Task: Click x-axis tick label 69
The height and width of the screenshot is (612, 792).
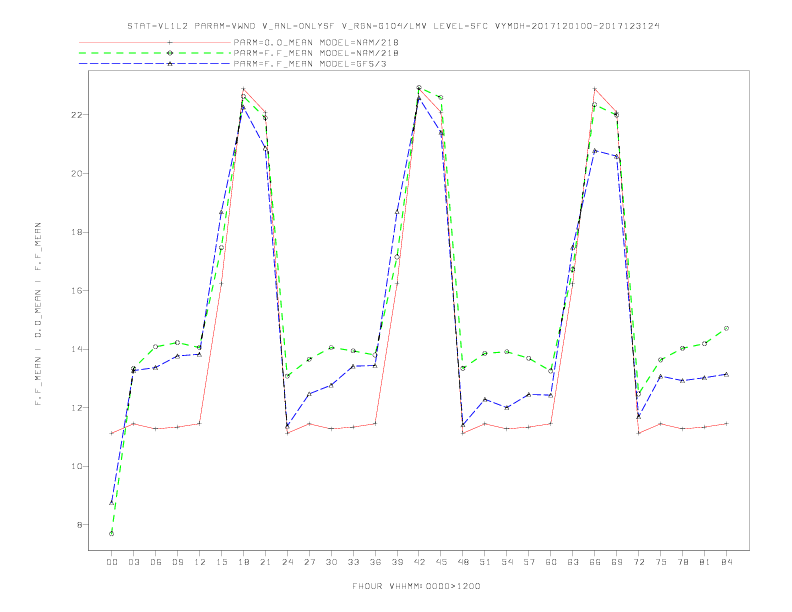Action: point(617,562)
